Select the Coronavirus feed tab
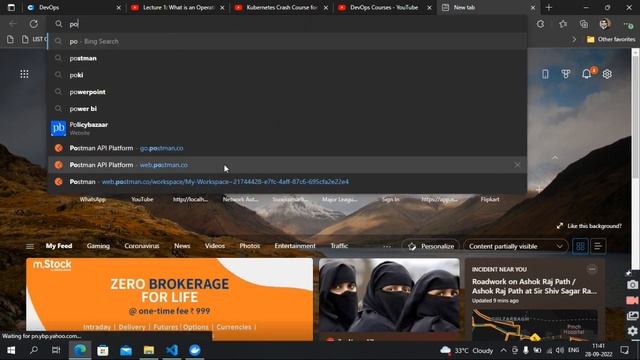640x360 pixels. [x=142, y=246]
